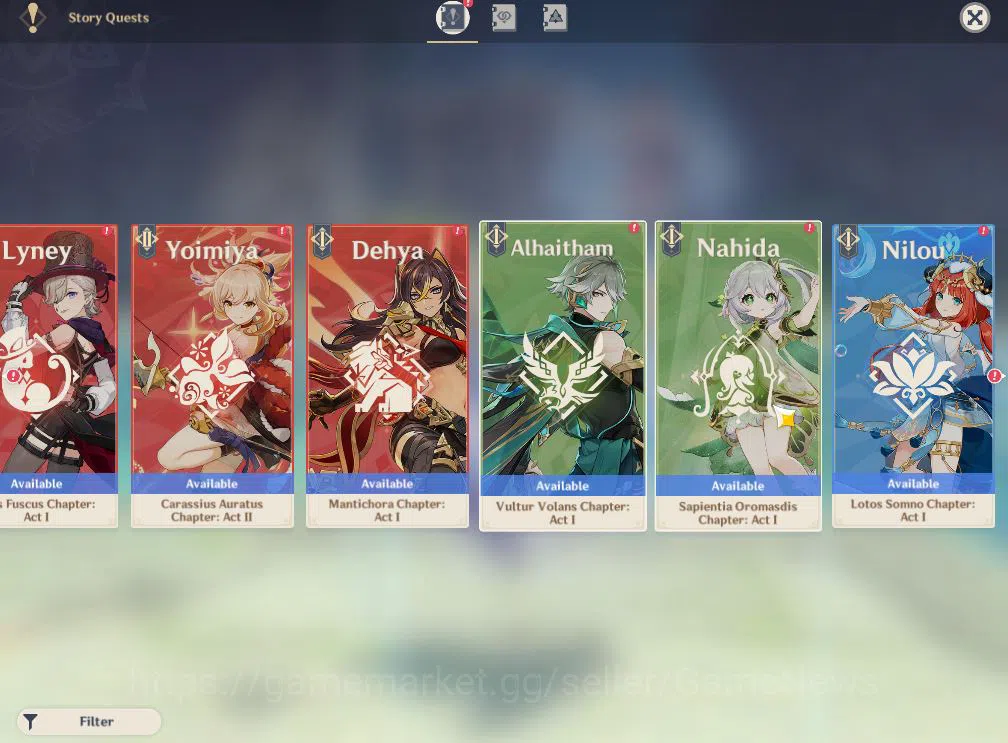This screenshot has width=1008, height=743.
Task: Click the Act I badge on Dehya's card
Action: (x=322, y=241)
